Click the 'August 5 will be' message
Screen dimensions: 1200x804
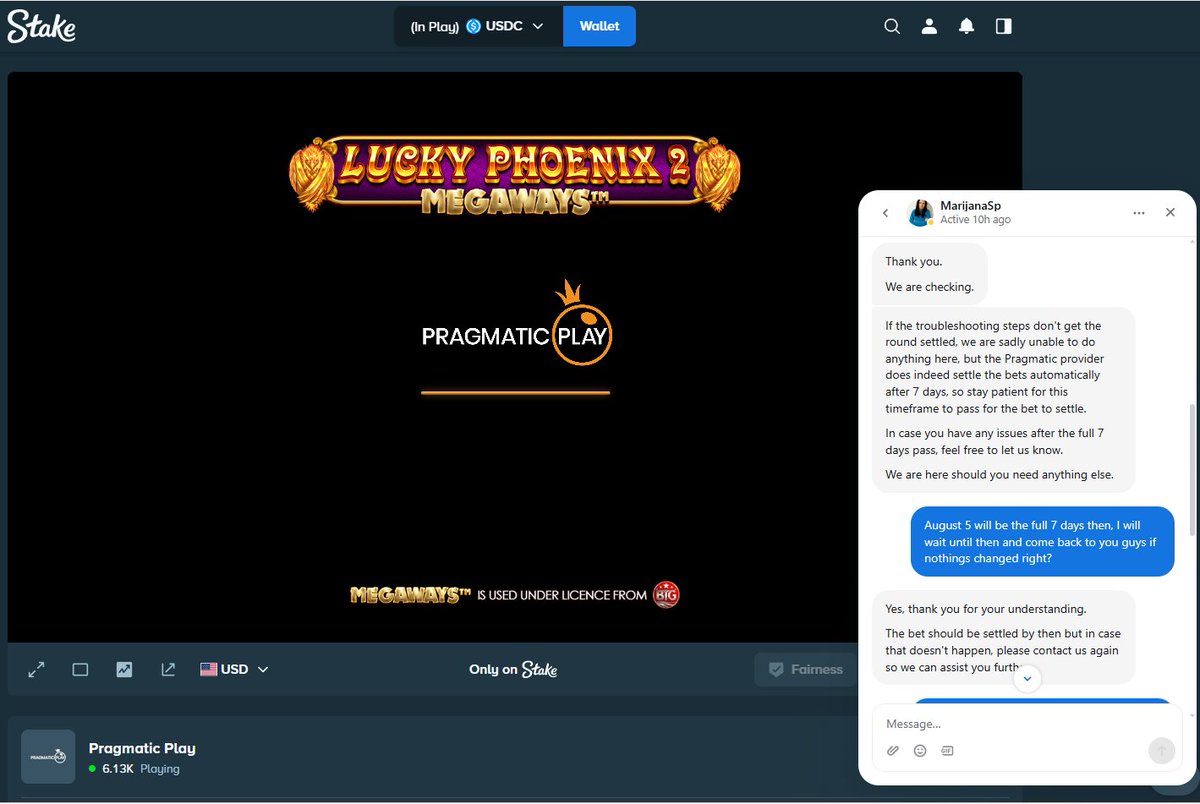click(x=1042, y=541)
